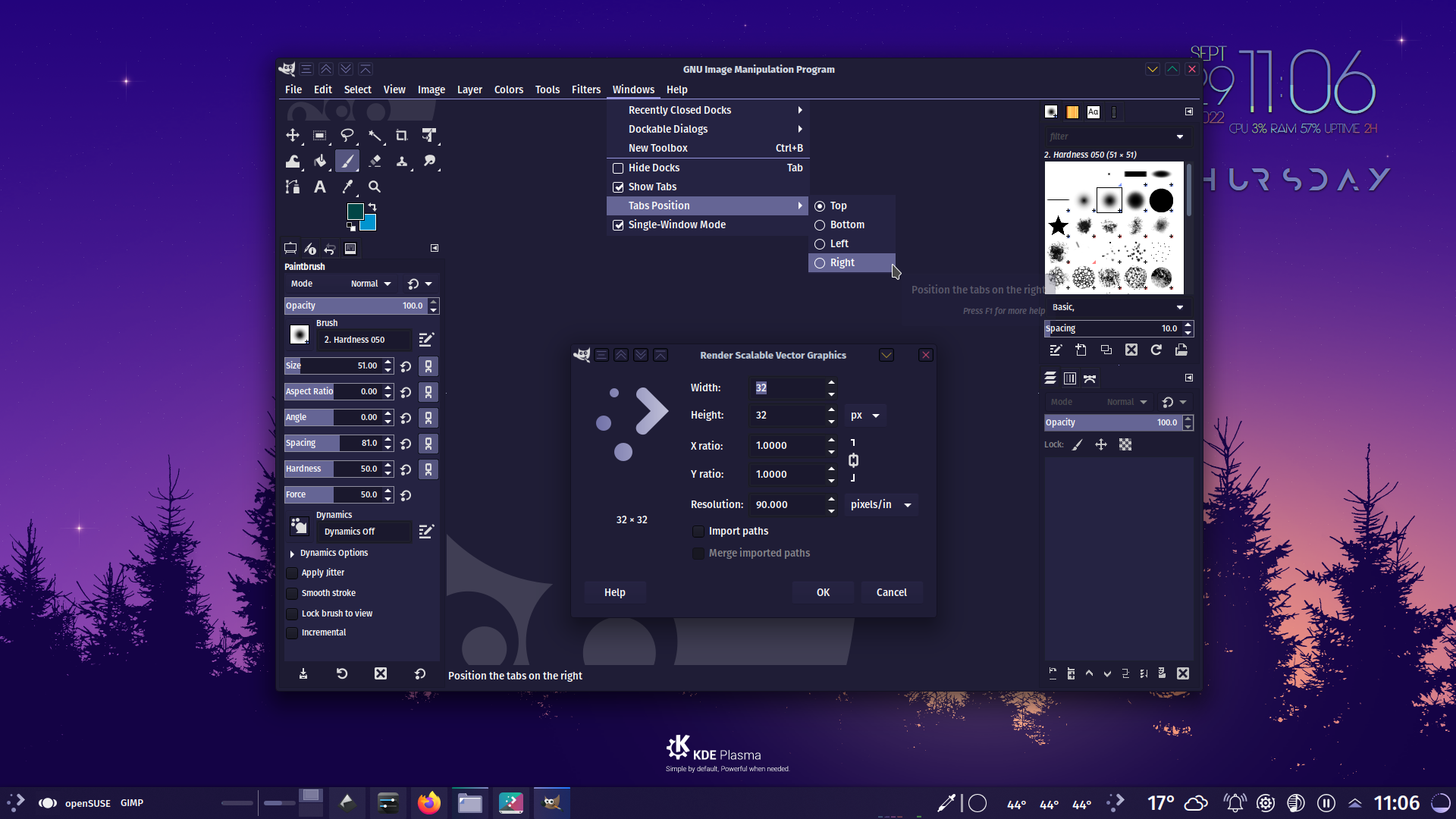Cancel the SVG render dialog
Image resolution: width=1456 pixels, height=819 pixels.
click(x=891, y=592)
